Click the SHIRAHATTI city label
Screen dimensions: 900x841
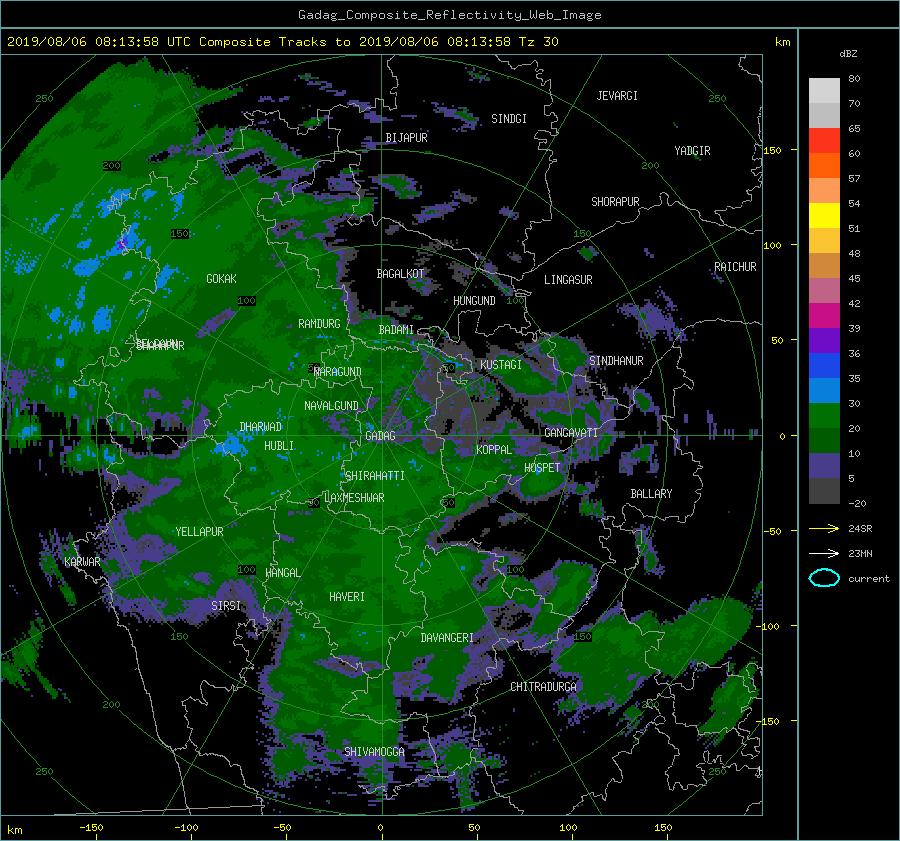point(375,476)
